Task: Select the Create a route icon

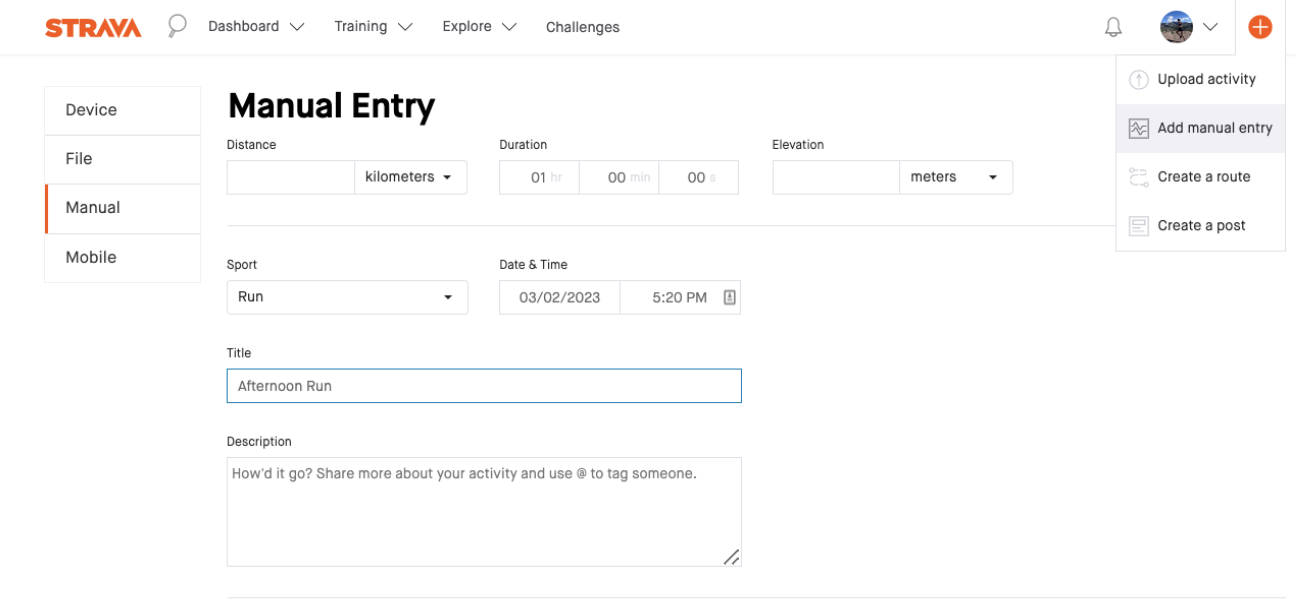Action: point(1138,176)
